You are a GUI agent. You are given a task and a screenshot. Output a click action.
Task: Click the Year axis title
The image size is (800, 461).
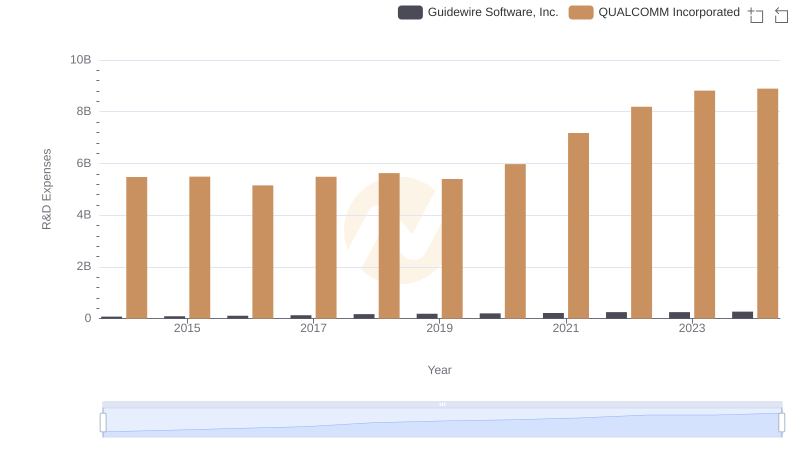coord(439,370)
